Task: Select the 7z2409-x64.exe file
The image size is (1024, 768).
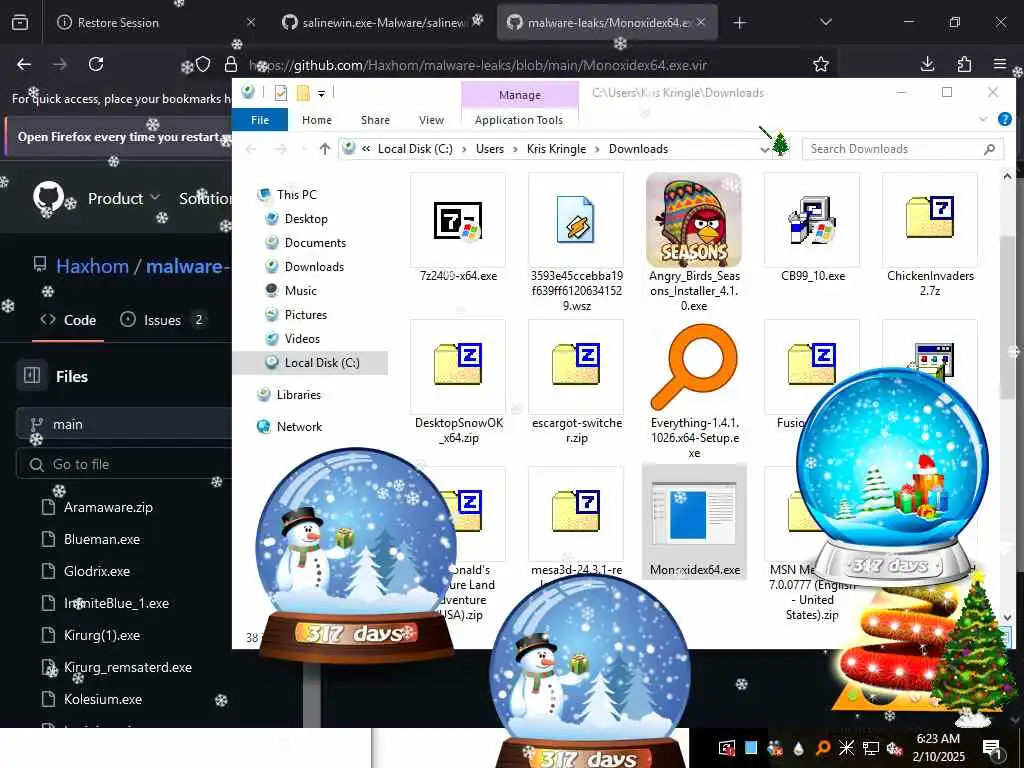Action: pyautogui.click(x=458, y=229)
